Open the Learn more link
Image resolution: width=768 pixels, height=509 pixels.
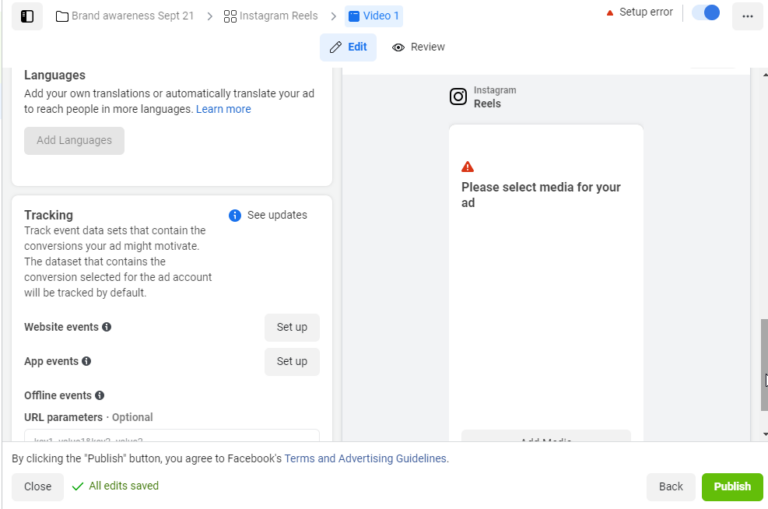tap(223, 109)
